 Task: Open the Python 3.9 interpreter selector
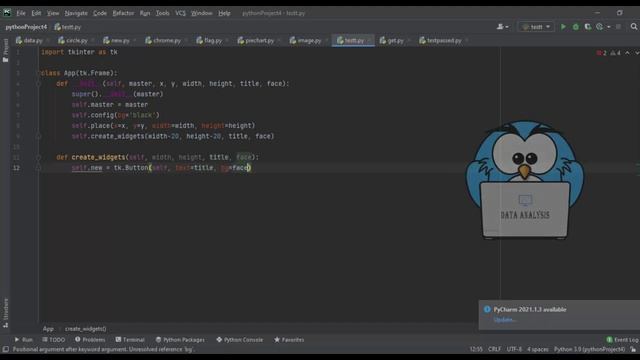[589, 349]
